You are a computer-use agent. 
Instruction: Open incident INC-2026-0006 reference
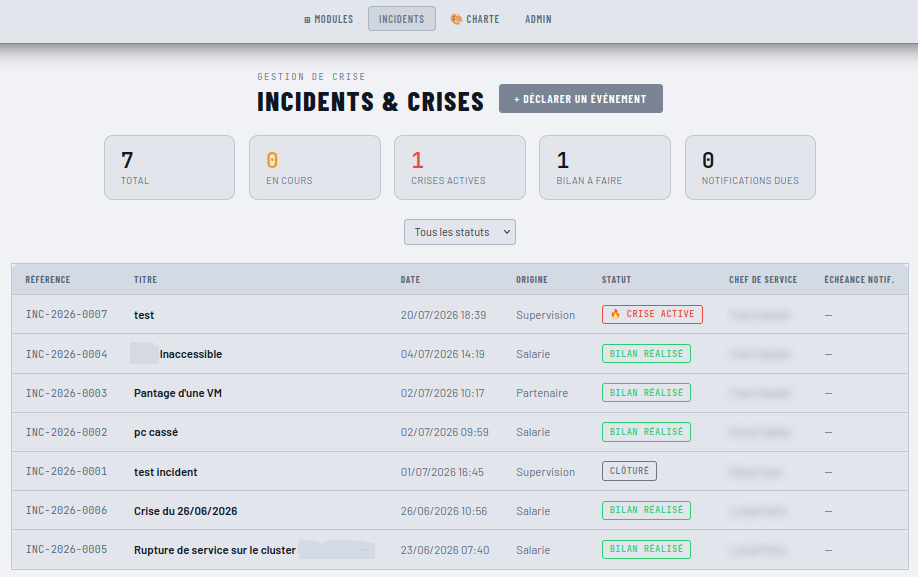[66, 510]
